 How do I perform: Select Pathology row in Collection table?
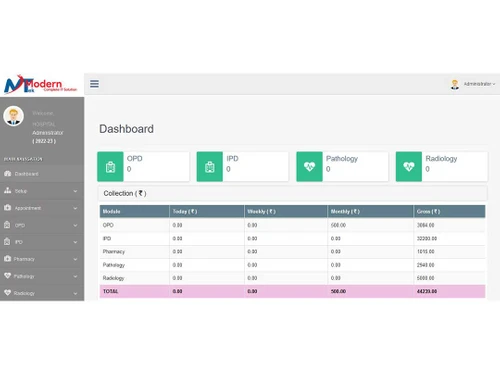click(x=292, y=265)
